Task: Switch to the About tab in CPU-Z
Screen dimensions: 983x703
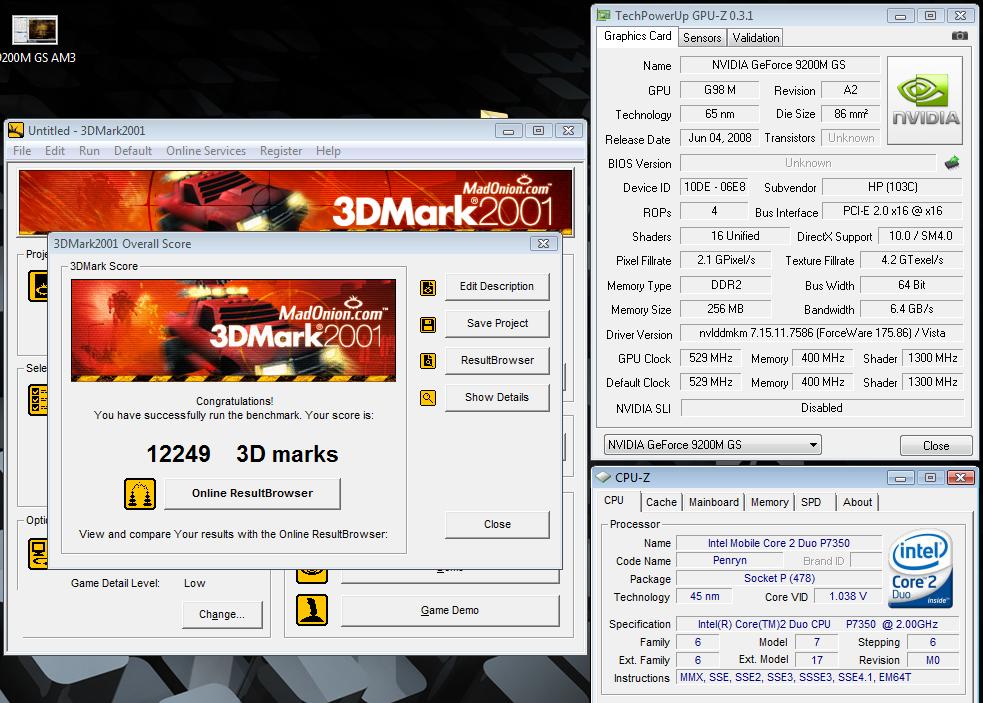Action: 857,502
